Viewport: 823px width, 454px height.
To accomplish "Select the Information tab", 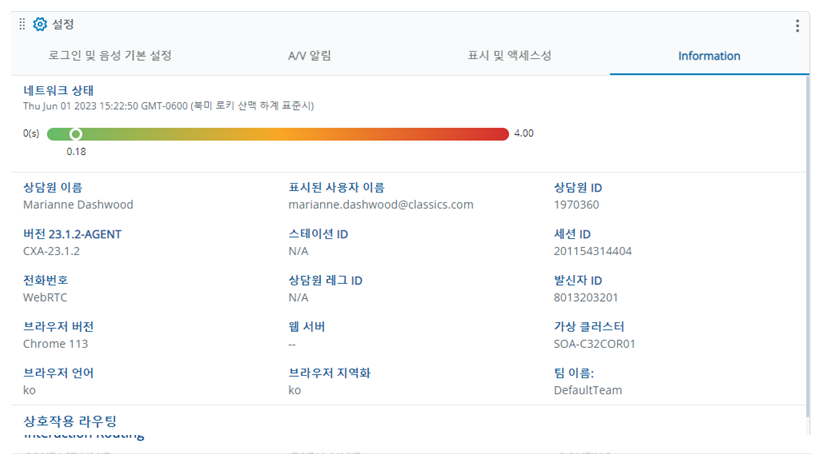I will pos(709,56).
